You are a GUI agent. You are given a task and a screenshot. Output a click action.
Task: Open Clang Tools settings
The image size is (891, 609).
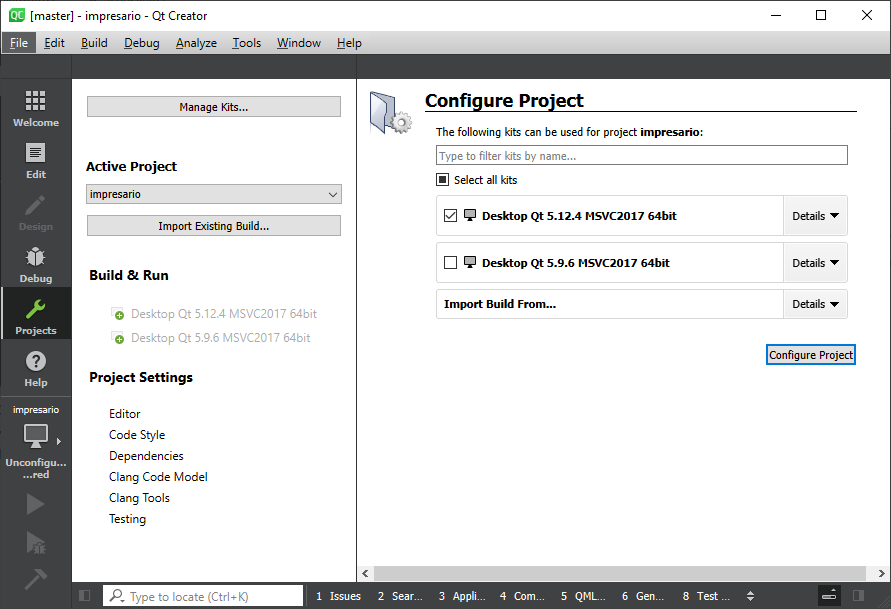139,498
